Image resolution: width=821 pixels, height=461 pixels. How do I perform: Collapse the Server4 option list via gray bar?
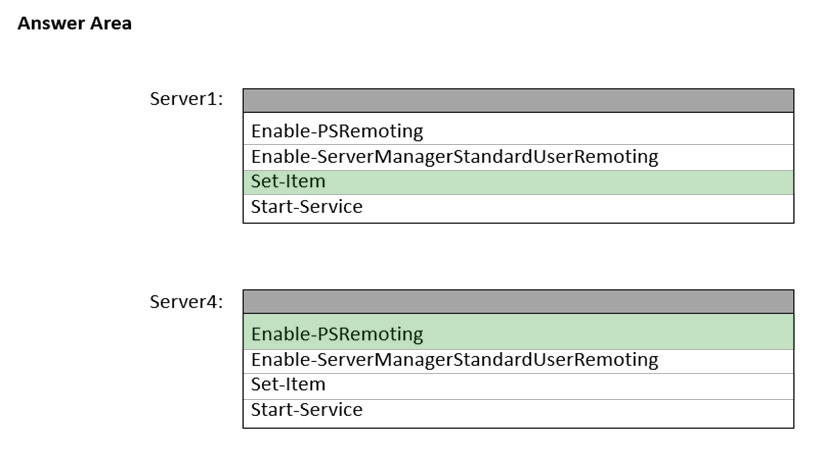click(518, 301)
